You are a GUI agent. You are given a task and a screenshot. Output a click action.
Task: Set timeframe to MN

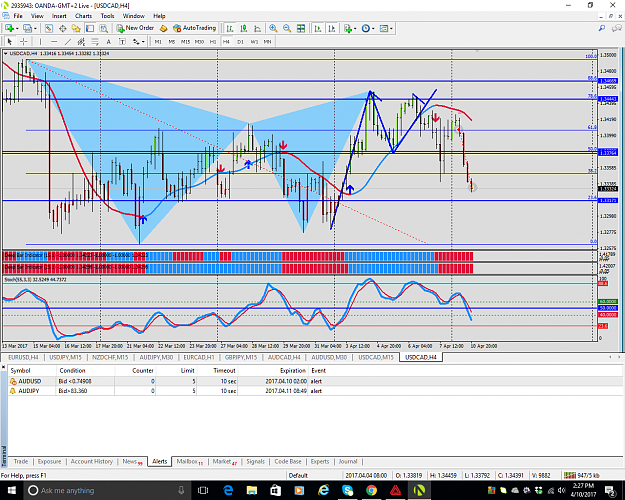coord(267,41)
